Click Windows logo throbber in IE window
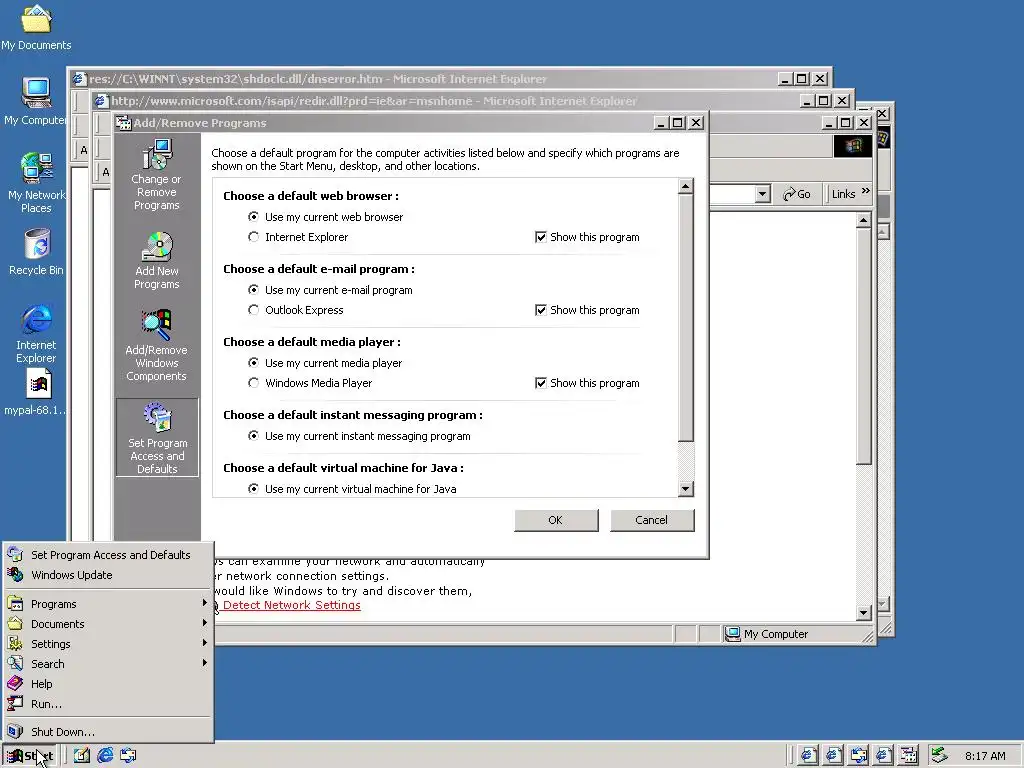This screenshot has height=768, width=1024. 853,146
